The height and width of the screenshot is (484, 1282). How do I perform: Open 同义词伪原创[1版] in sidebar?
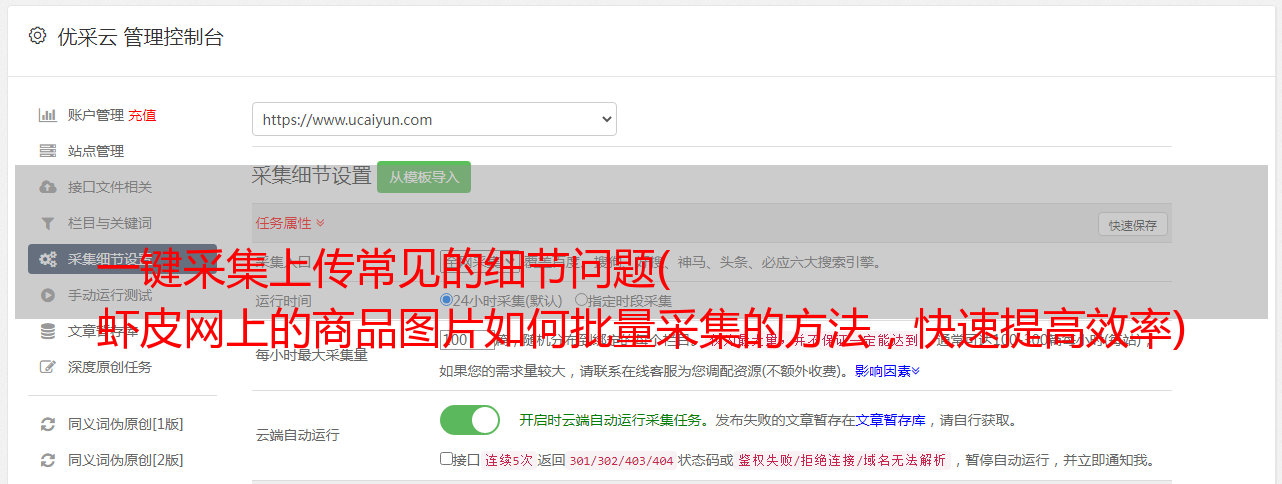point(126,424)
